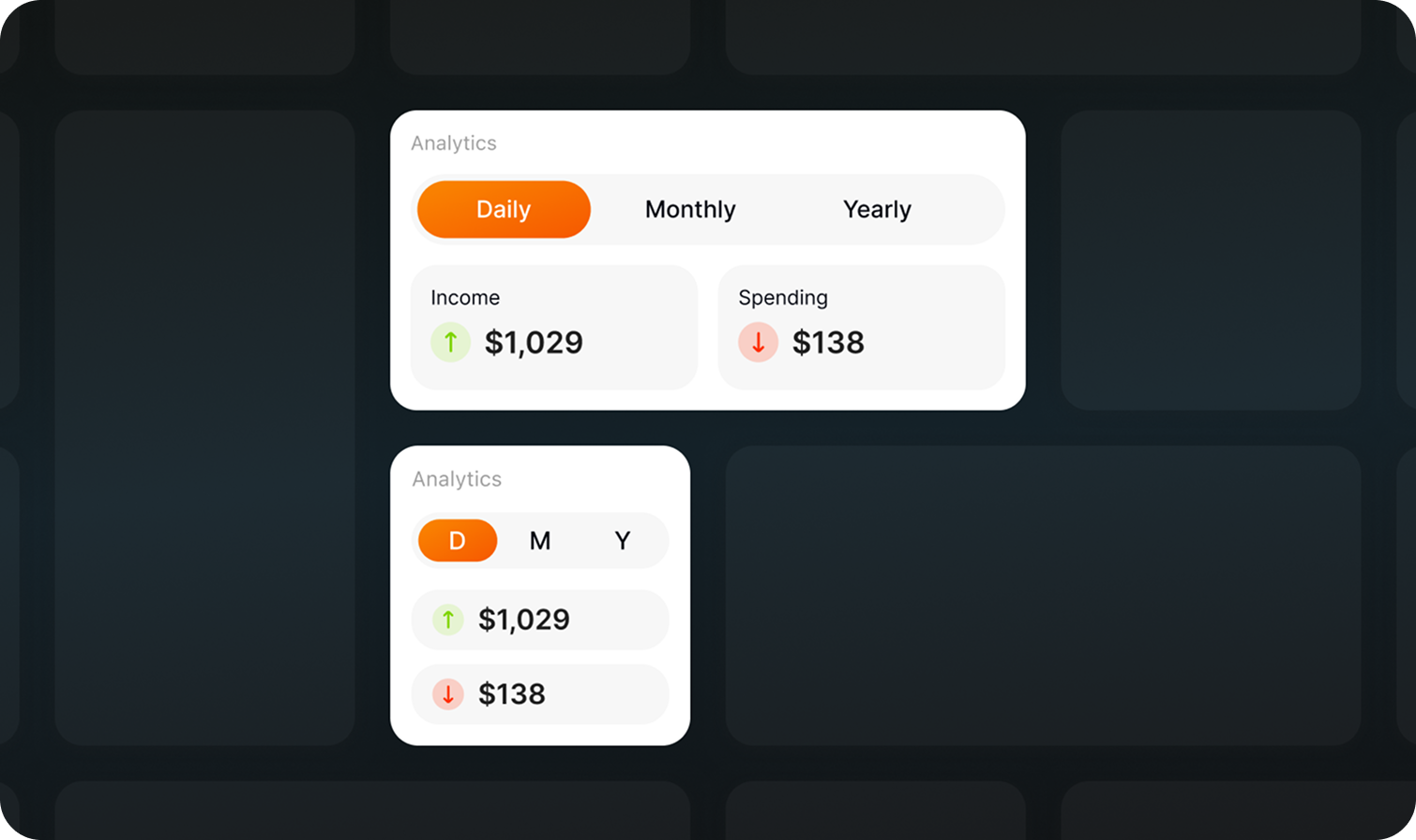Choose the Y option in compact widget
Image resolution: width=1416 pixels, height=840 pixels.
click(623, 541)
